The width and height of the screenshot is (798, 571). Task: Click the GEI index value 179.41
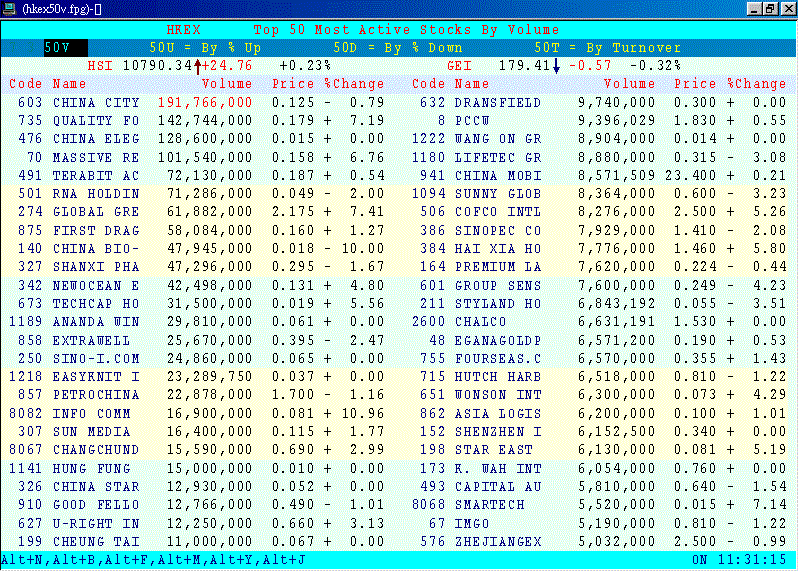point(524,66)
